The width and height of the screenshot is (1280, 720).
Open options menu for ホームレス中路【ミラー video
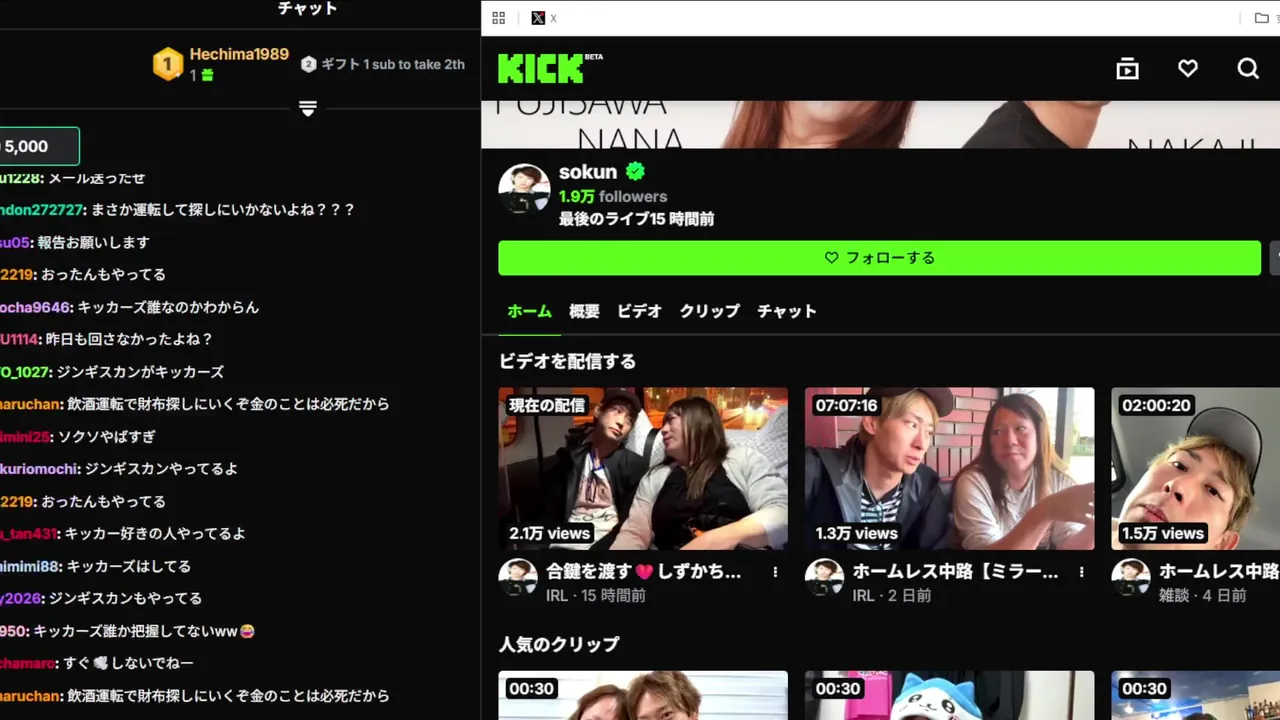point(1081,572)
